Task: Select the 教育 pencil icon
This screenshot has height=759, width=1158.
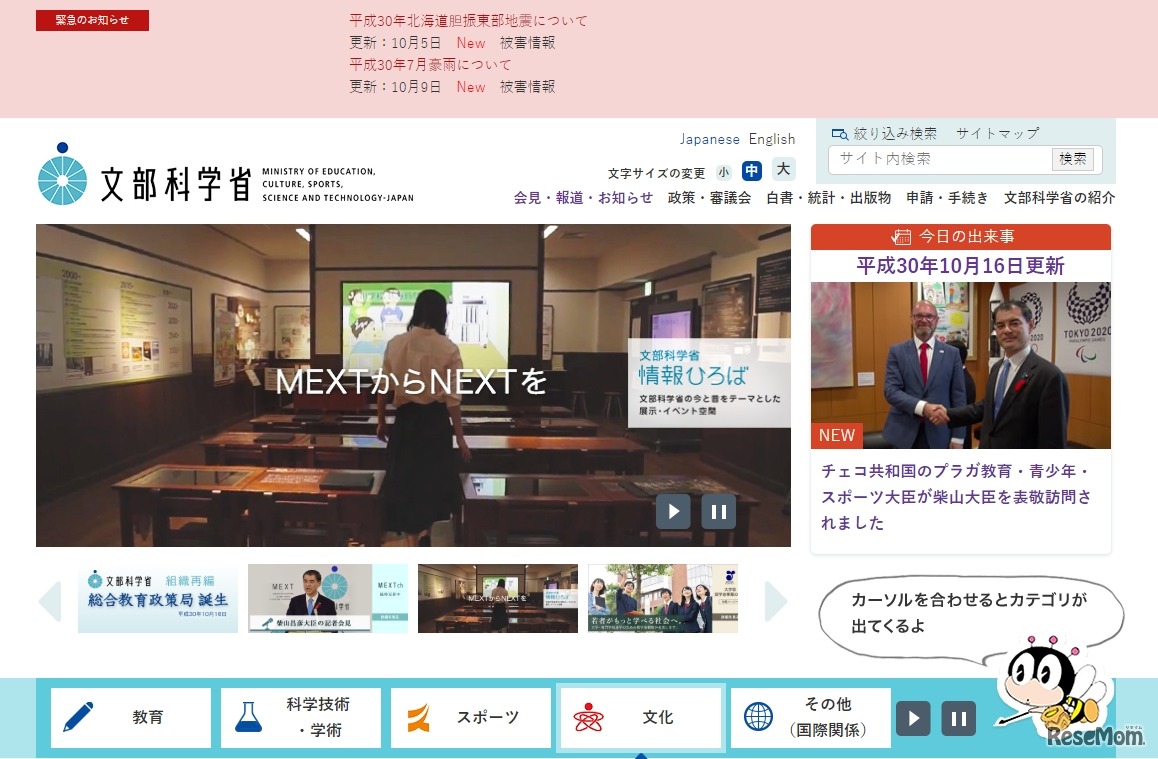Action: [x=79, y=717]
